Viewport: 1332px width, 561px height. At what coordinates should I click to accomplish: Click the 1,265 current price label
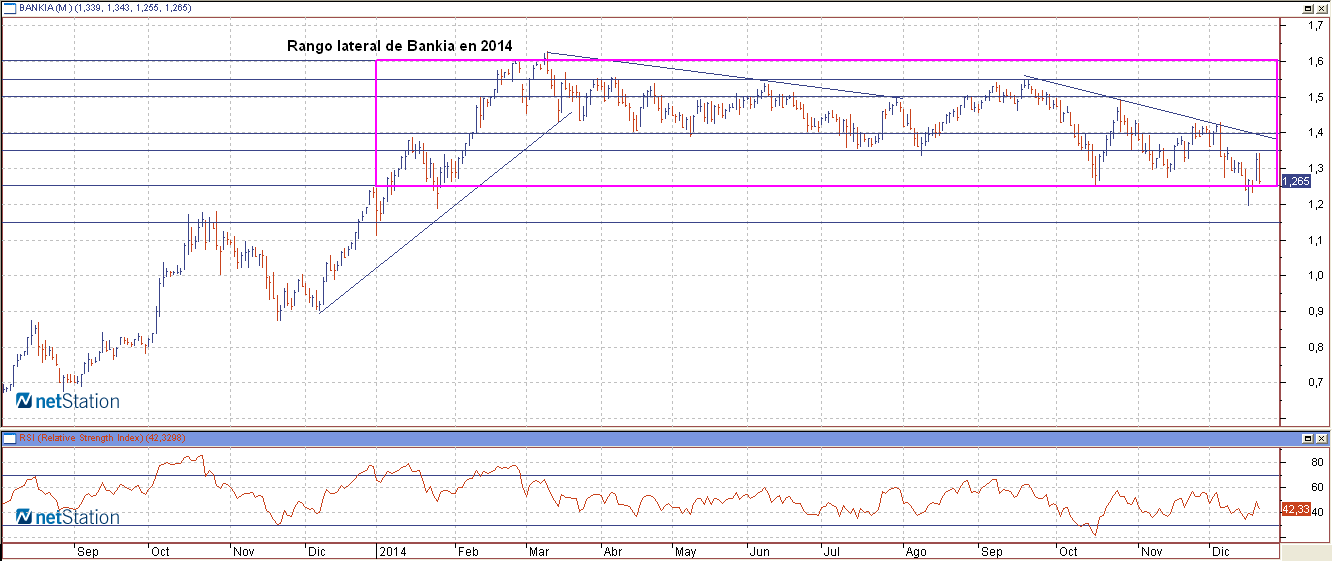point(1296,181)
